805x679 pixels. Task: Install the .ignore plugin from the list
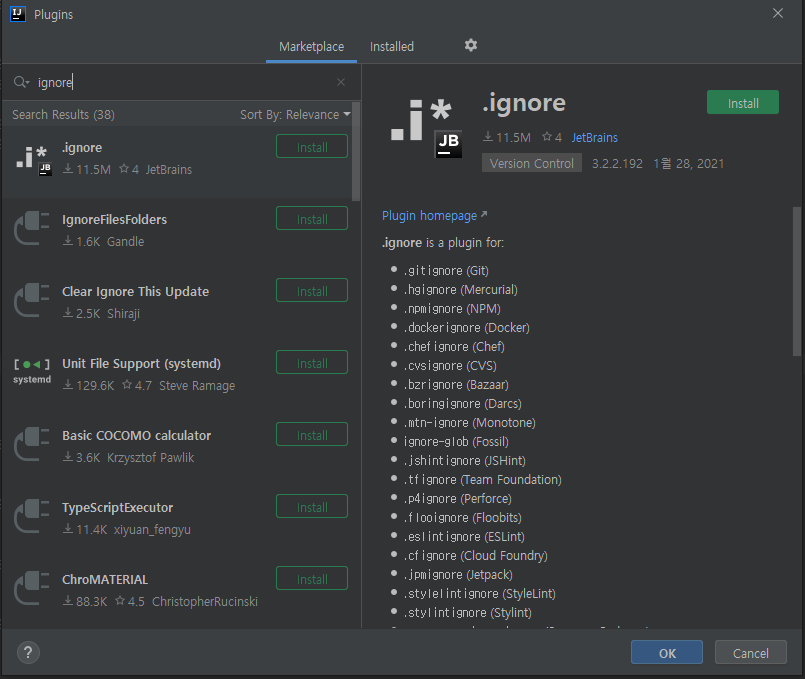pyautogui.click(x=312, y=147)
